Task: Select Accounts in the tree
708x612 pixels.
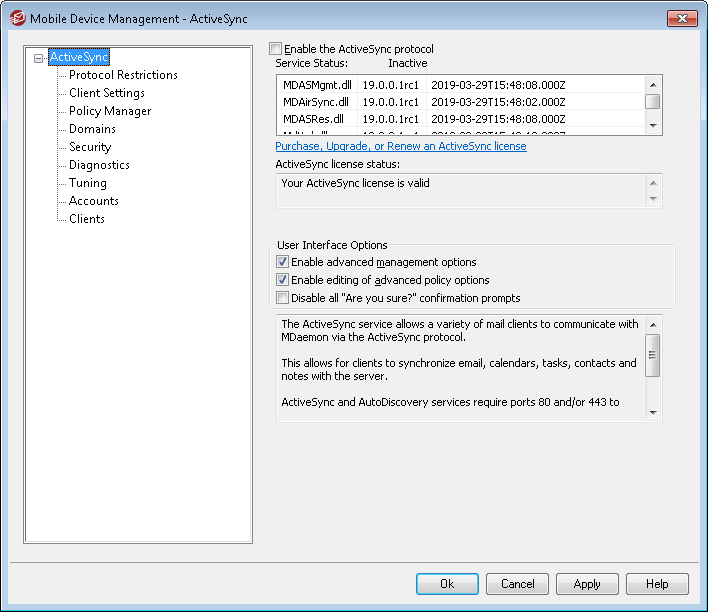Action: [x=93, y=201]
